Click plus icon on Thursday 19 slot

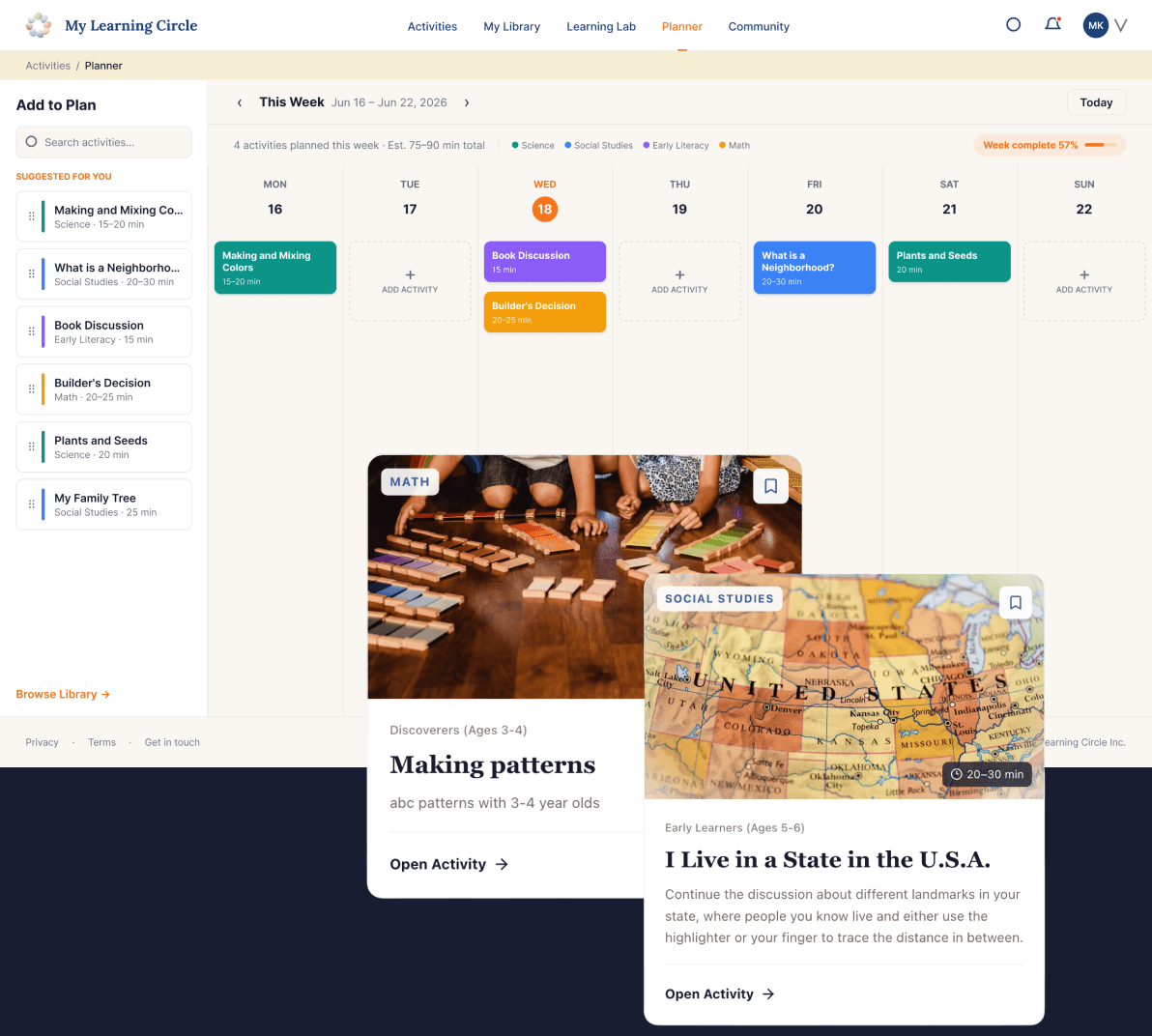679,274
